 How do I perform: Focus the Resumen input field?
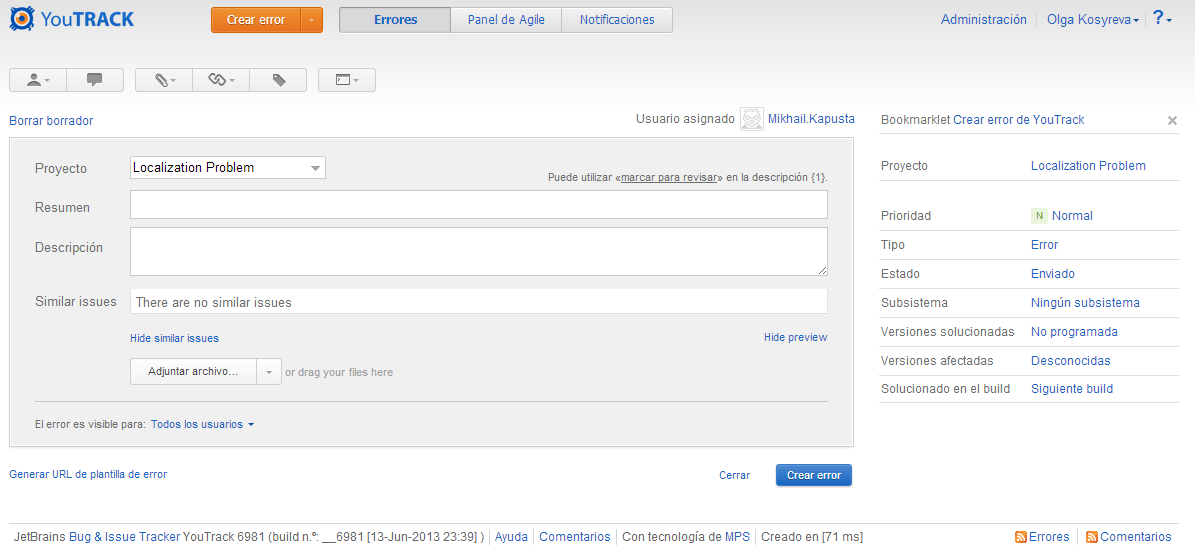tap(479, 204)
